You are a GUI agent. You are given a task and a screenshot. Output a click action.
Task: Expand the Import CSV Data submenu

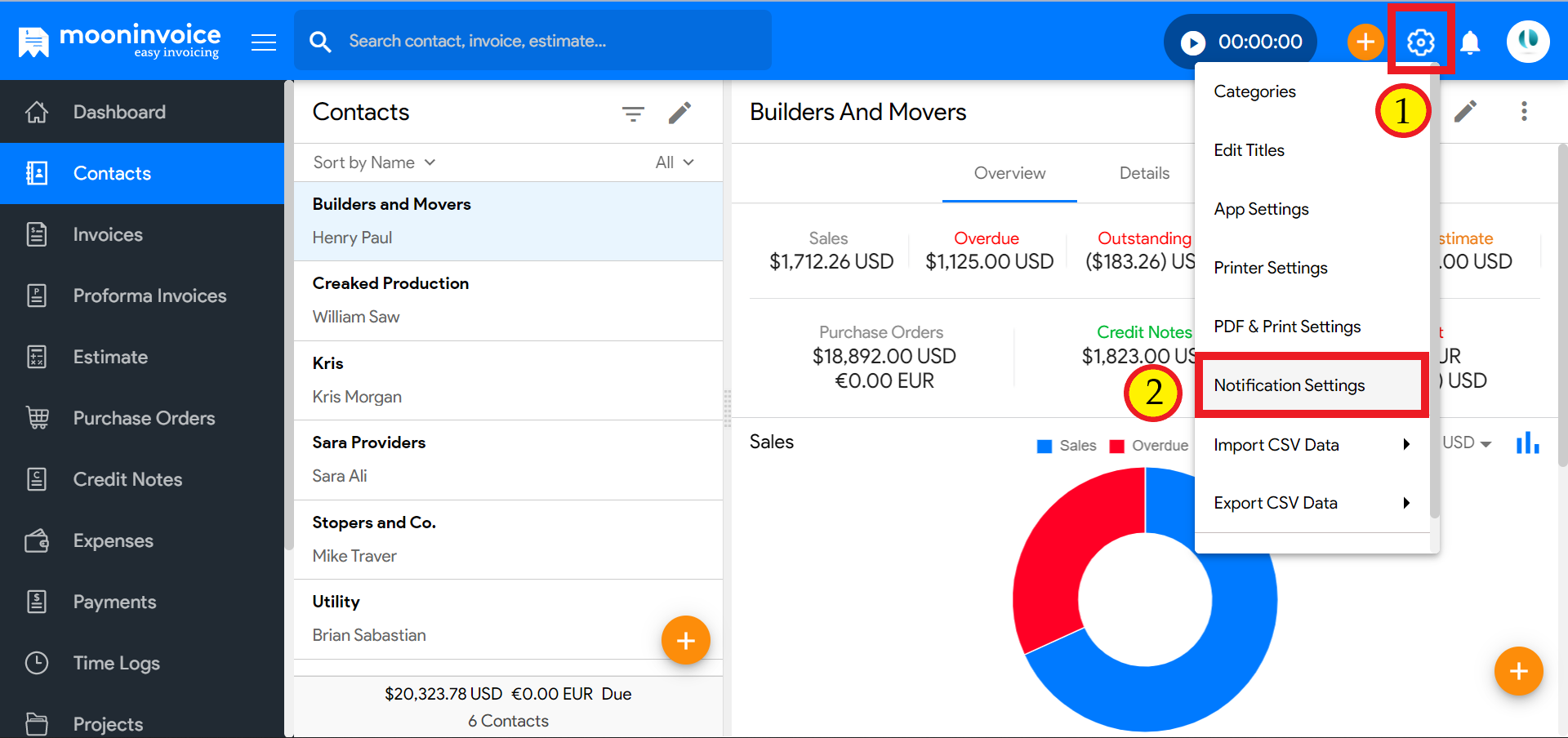1312,445
